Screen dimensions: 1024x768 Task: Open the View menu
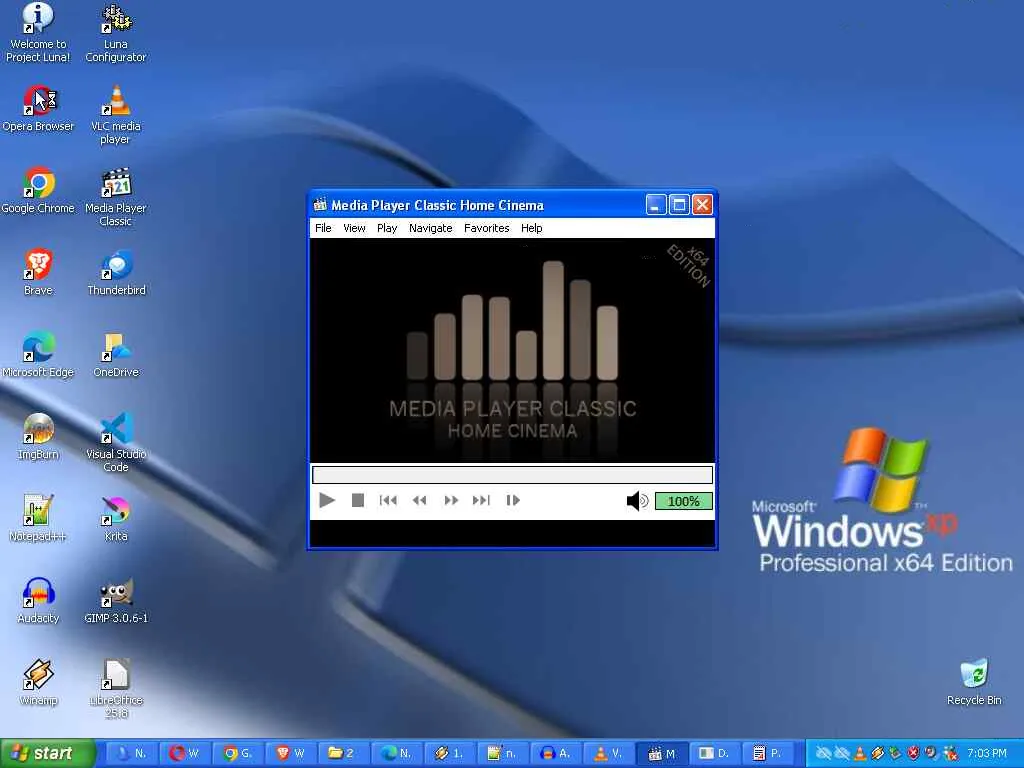pyautogui.click(x=355, y=228)
